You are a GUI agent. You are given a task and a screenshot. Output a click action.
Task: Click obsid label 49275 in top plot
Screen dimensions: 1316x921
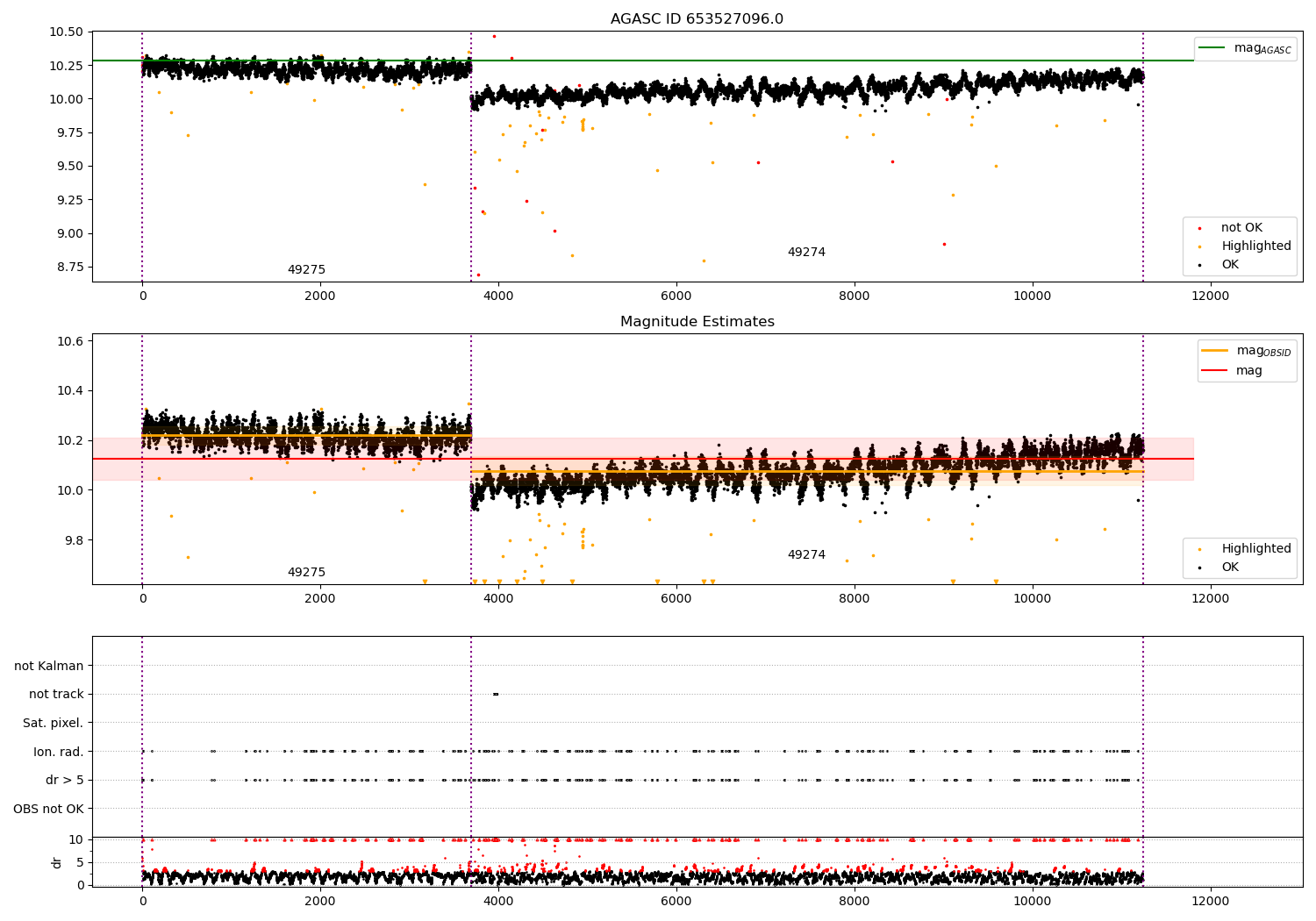point(306,269)
